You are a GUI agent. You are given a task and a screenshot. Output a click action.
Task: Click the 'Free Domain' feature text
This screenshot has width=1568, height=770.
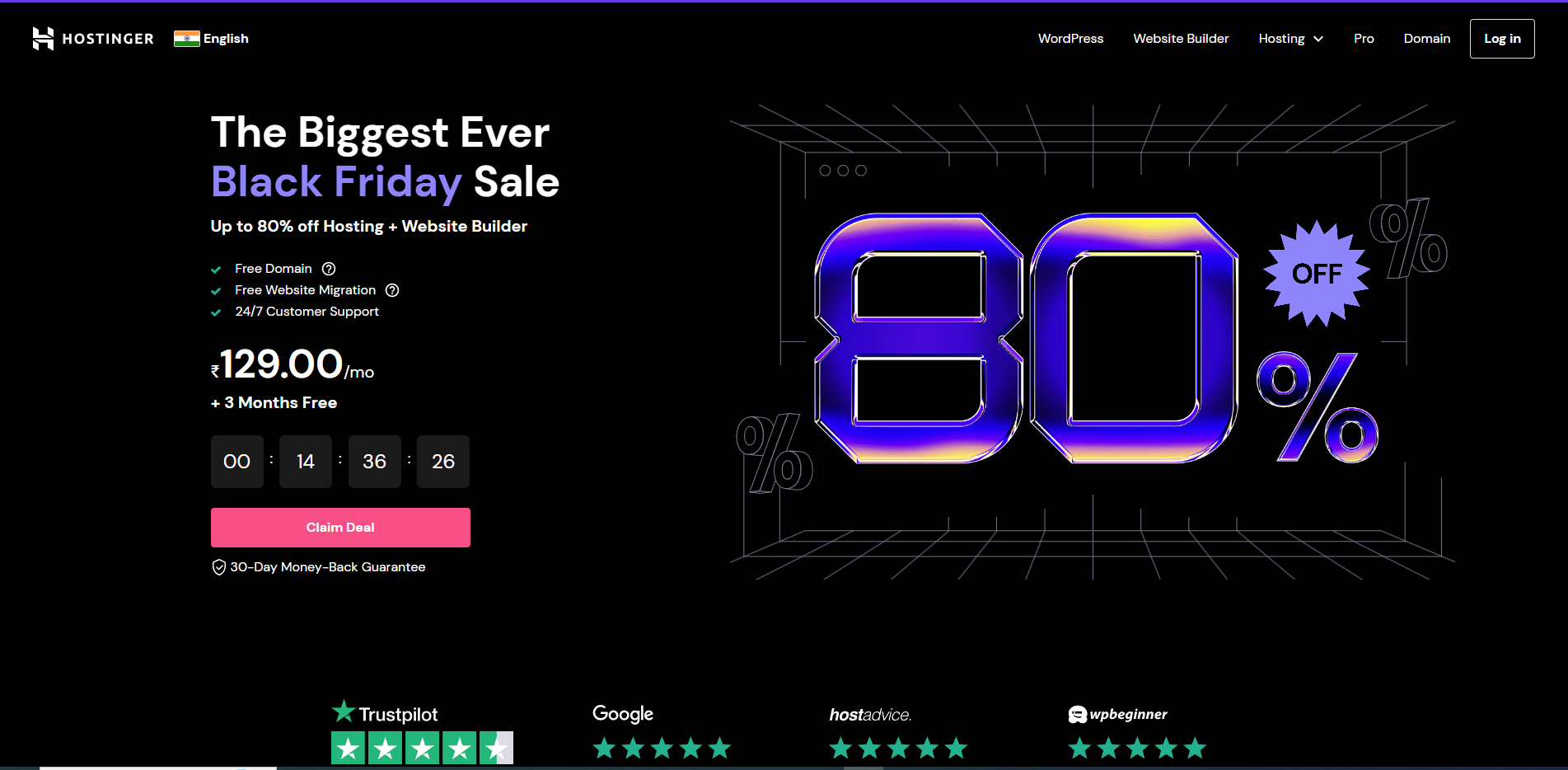tap(274, 269)
